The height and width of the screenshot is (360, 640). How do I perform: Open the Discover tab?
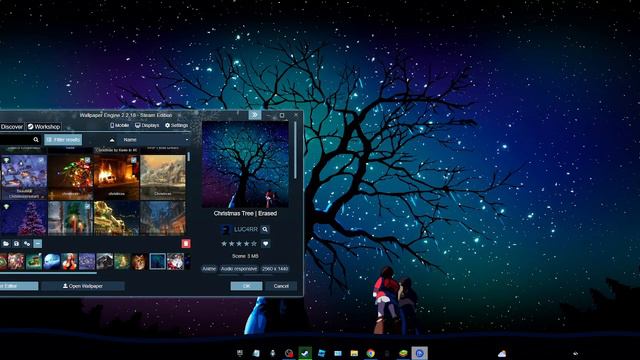tap(11, 127)
